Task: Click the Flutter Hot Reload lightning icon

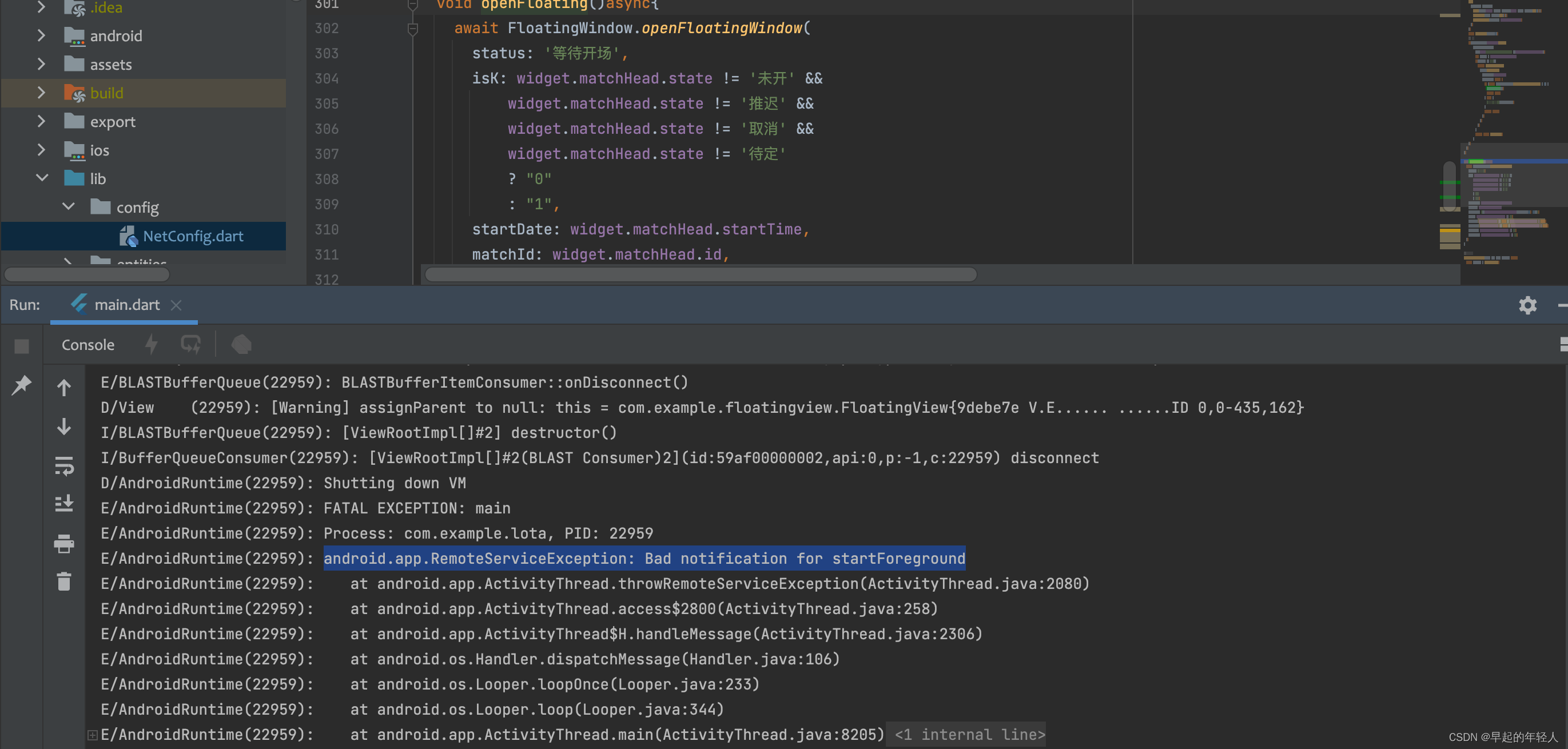Action: (152, 344)
